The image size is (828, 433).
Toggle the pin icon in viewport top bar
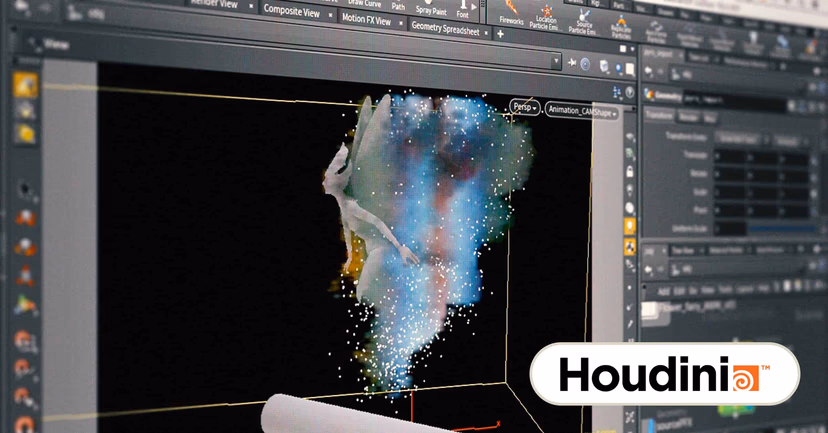click(x=571, y=63)
